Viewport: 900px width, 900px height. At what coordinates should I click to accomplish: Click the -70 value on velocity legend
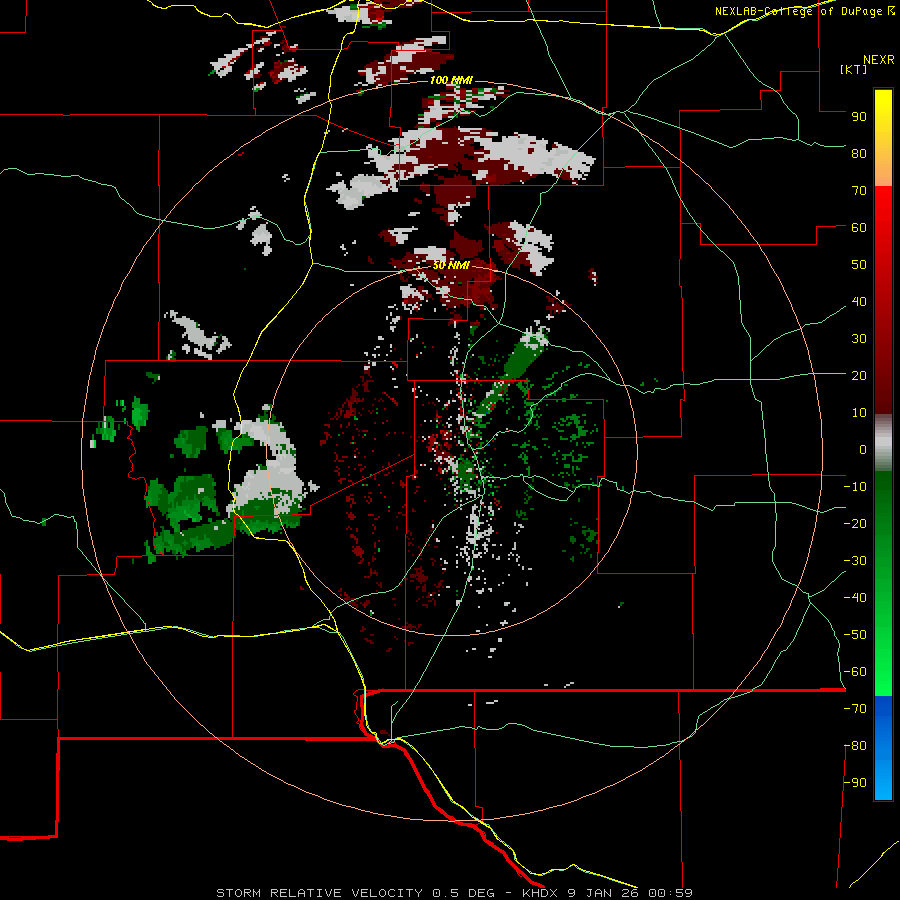855,709
